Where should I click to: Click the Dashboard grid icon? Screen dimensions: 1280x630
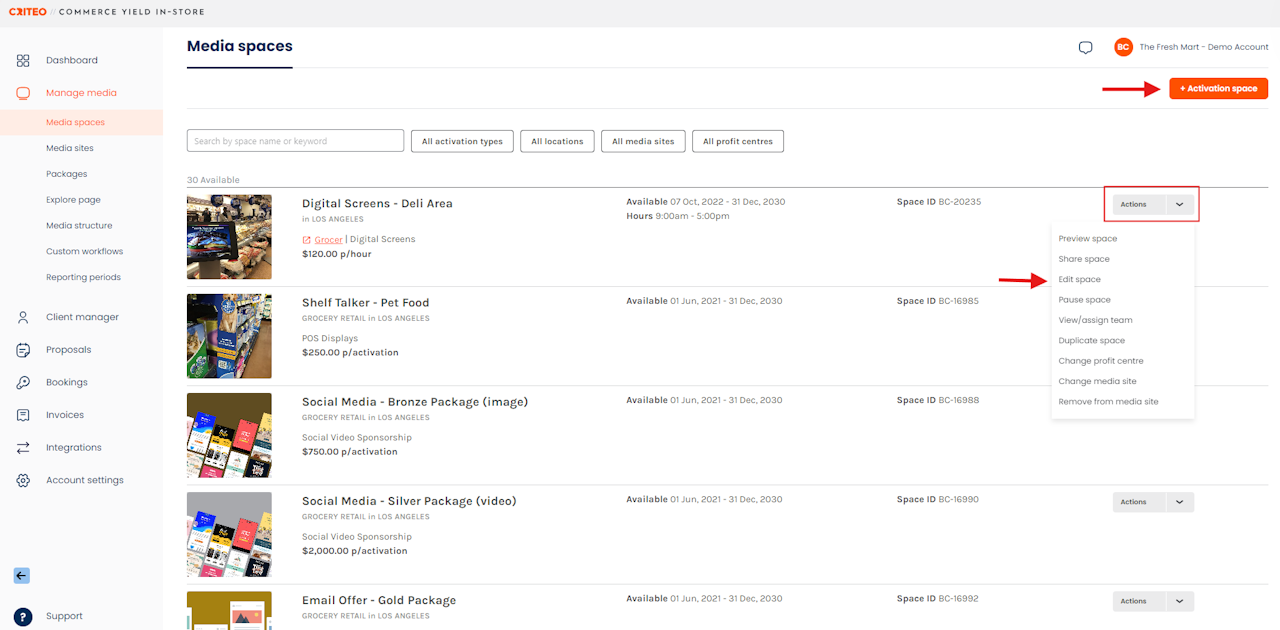click(23, 61)
